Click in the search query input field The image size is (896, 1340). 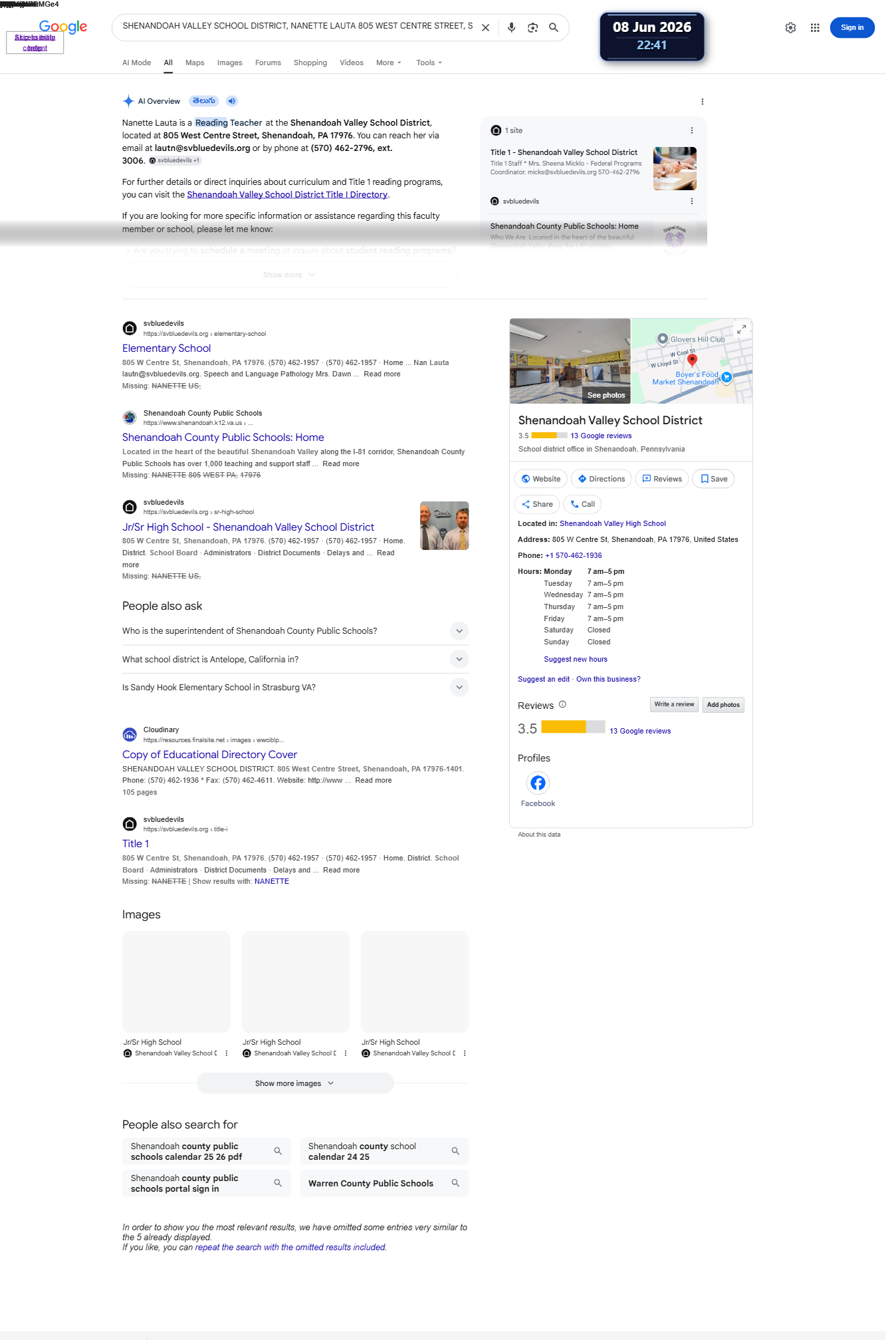click(298, 26)
